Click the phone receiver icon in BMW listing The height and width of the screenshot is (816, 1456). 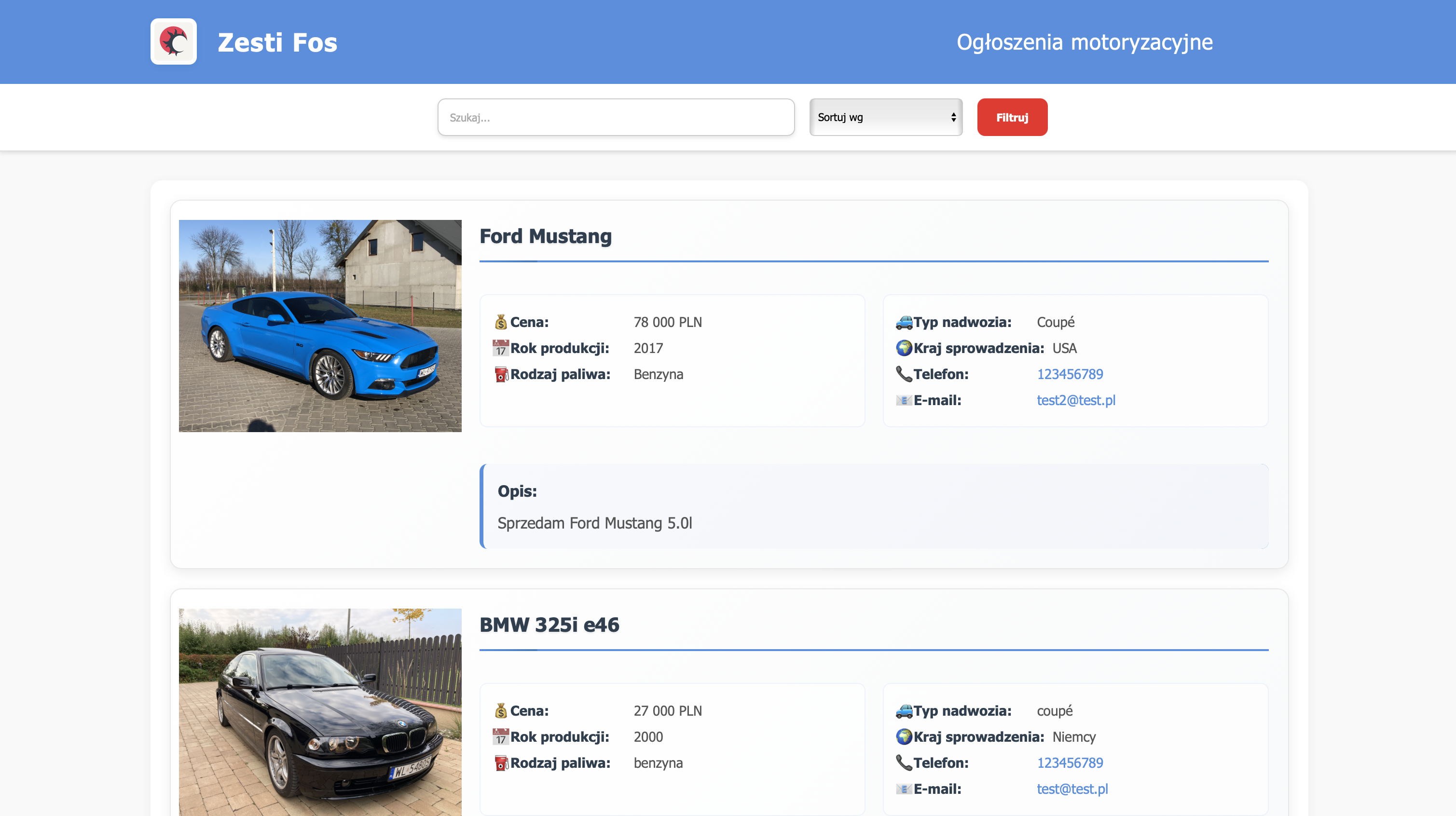click(x=904, y=763)
